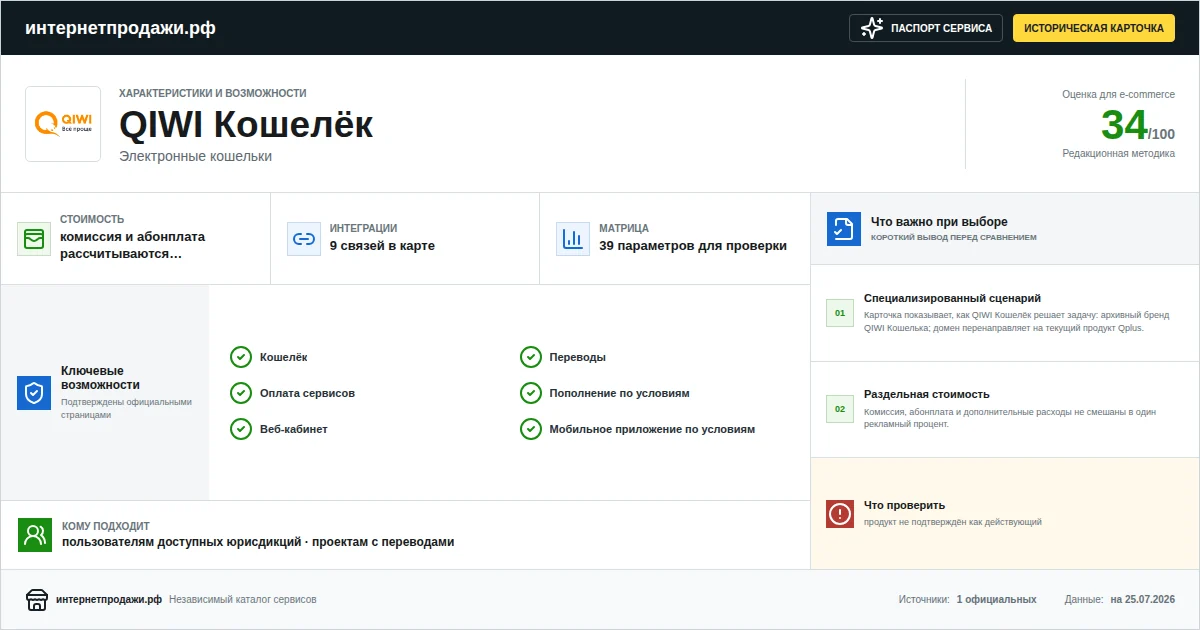Click the 02 step badge

840,409
